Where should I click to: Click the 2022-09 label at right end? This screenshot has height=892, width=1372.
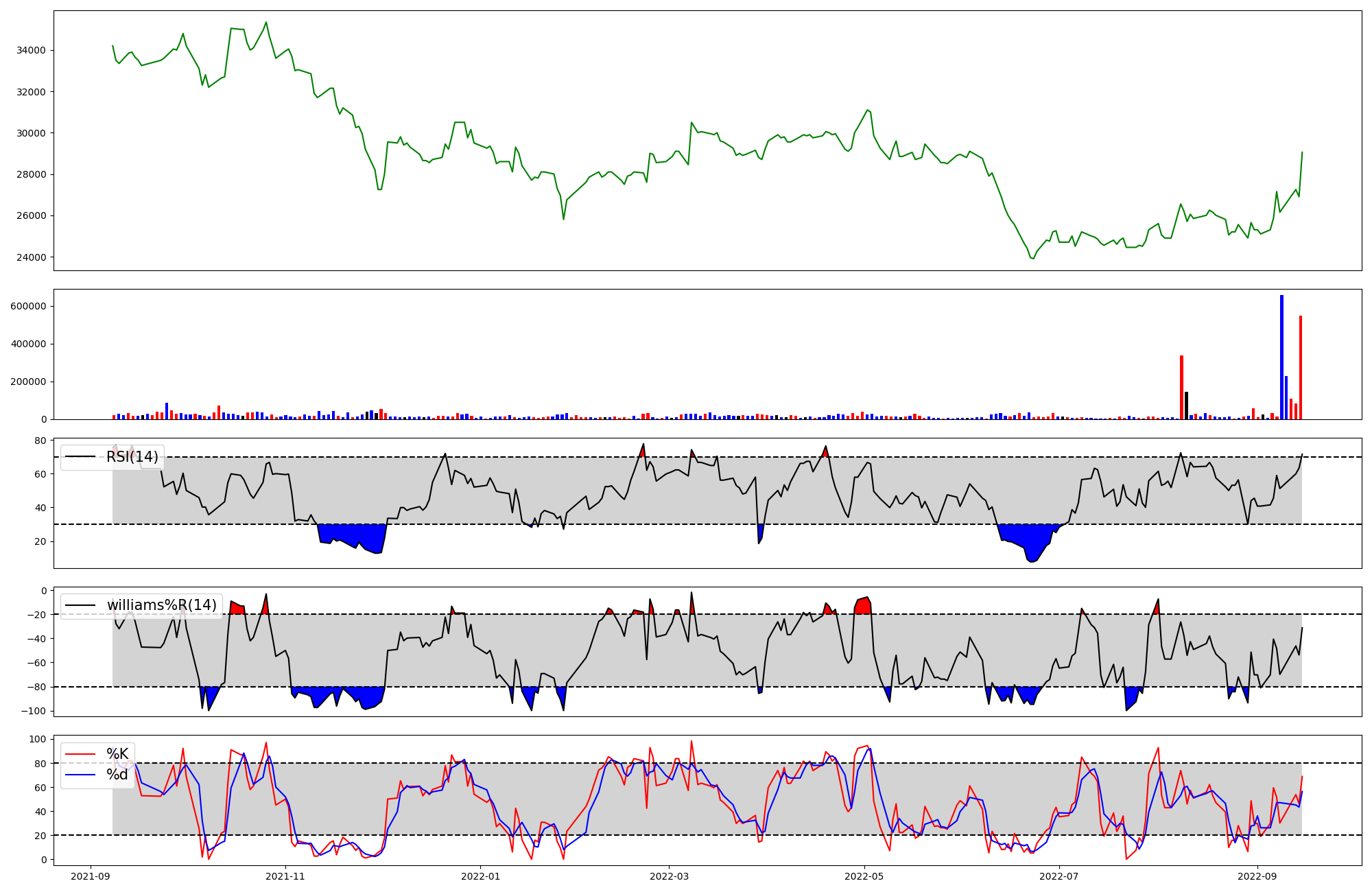point(1257,876)
